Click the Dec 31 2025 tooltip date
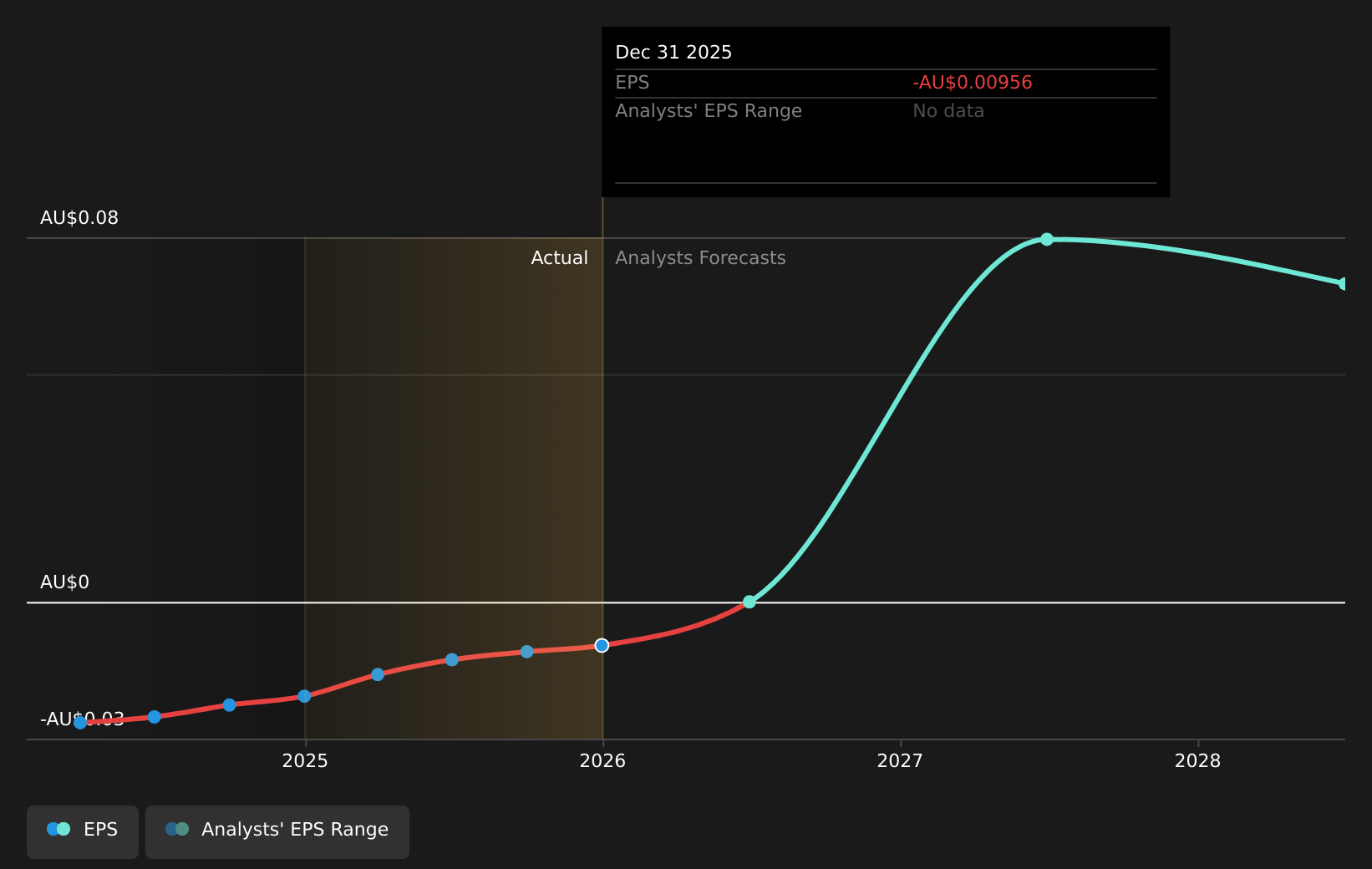This screenshot has width=1372, height=869. (x=673, y=53)
